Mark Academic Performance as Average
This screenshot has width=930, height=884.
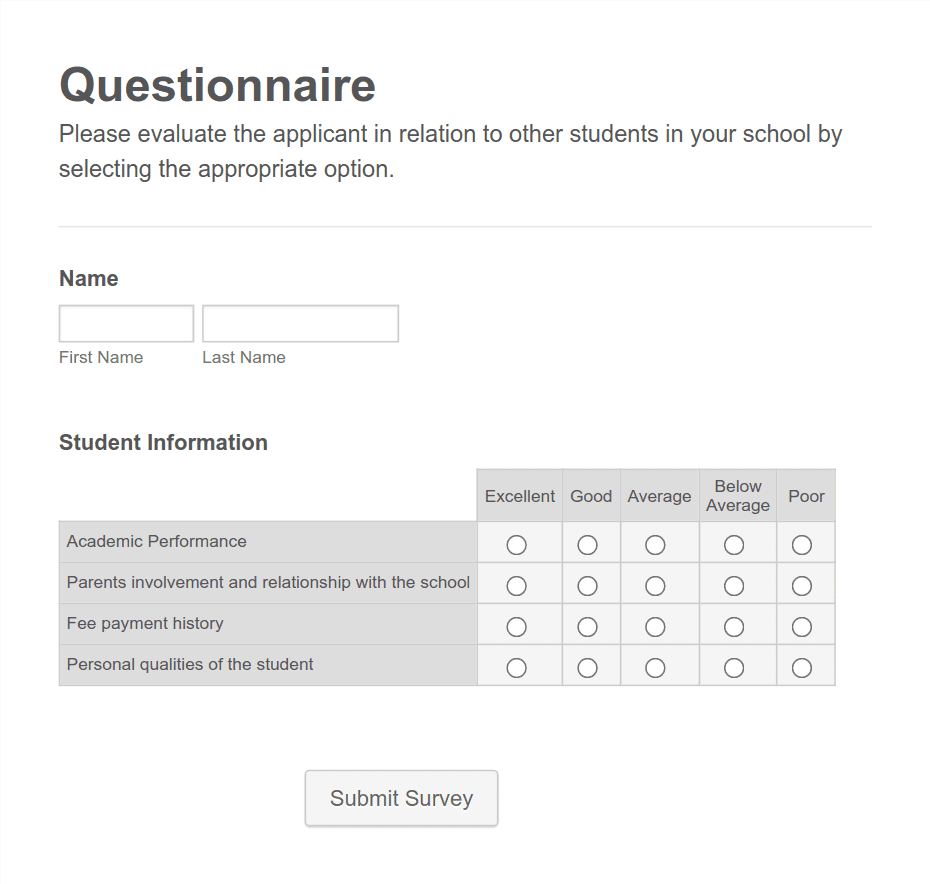[655, 545]
